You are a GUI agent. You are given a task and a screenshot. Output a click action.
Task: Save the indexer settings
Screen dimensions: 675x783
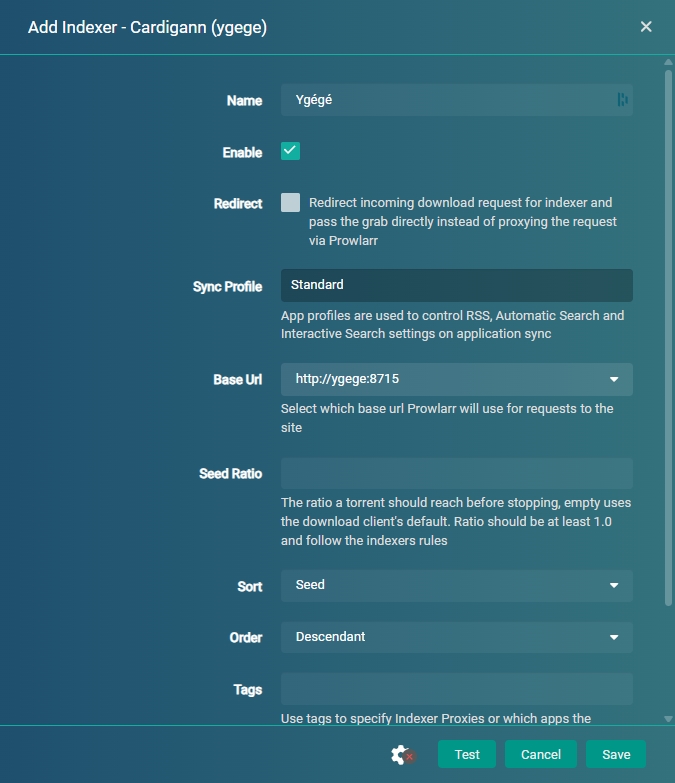pos(616,754)
